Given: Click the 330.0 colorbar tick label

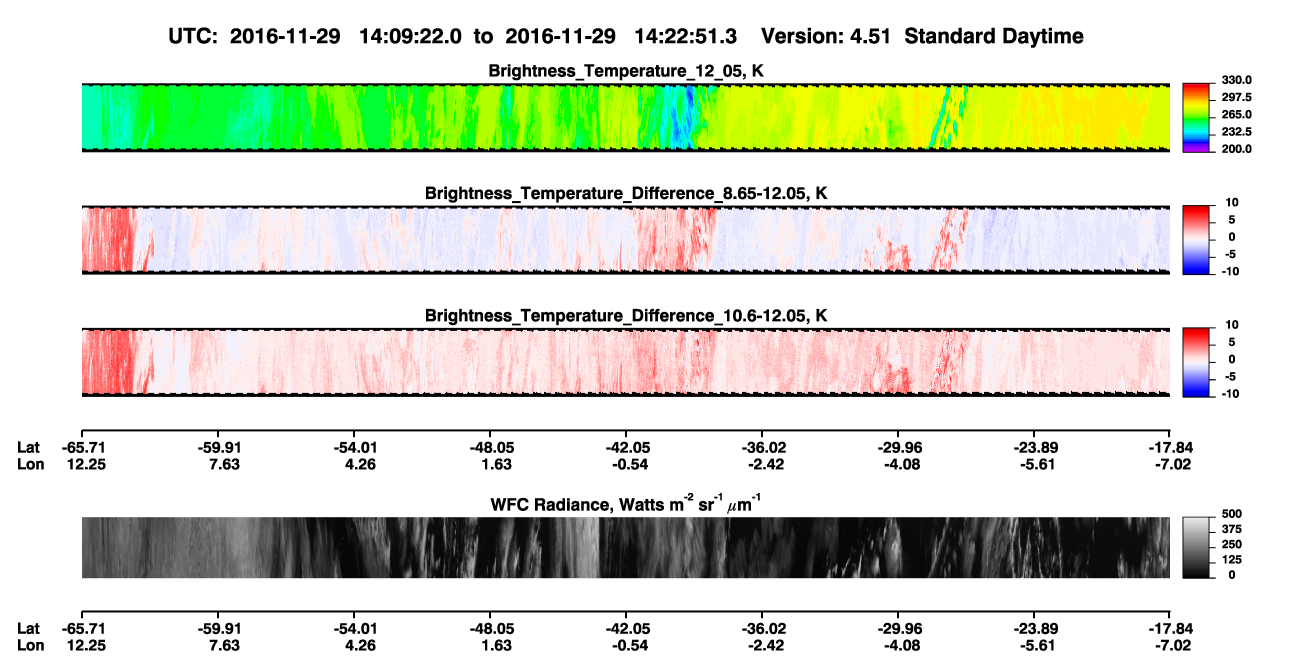Looking at the screenshot, I should [x=1237, y=80].
